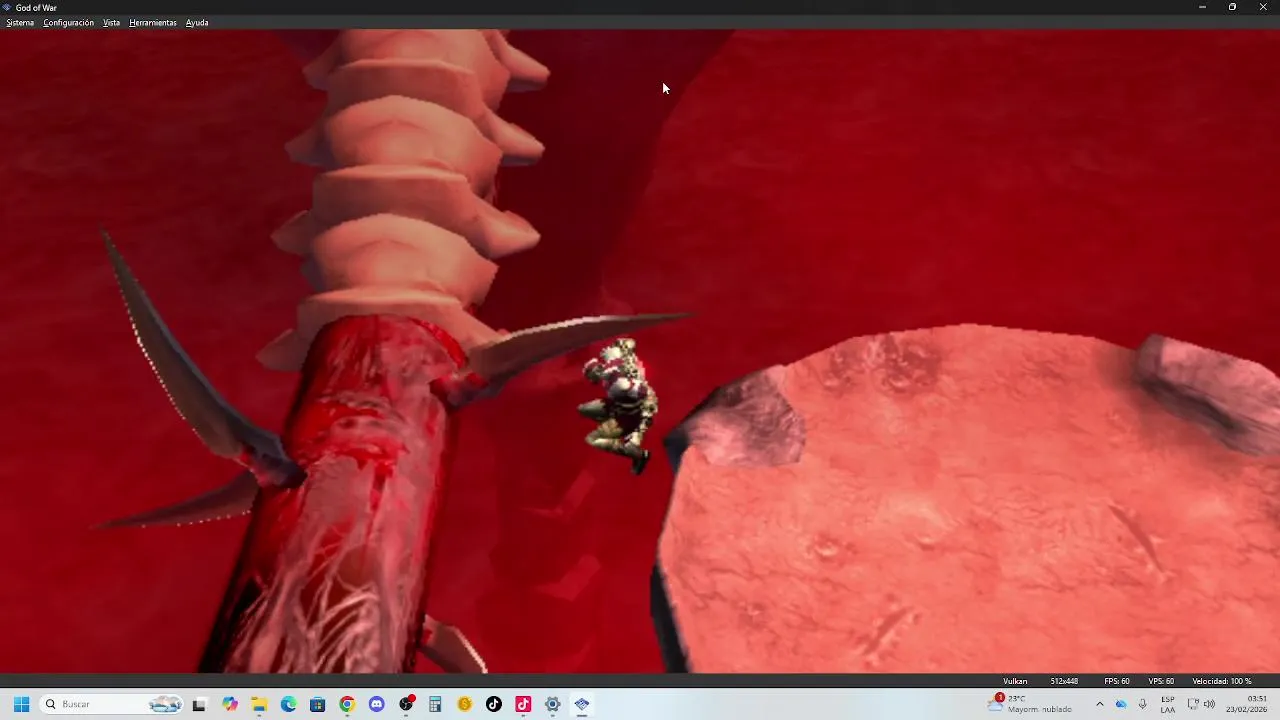
Task: Launch Copilot from the taskbar
Action: click(230, 704)
